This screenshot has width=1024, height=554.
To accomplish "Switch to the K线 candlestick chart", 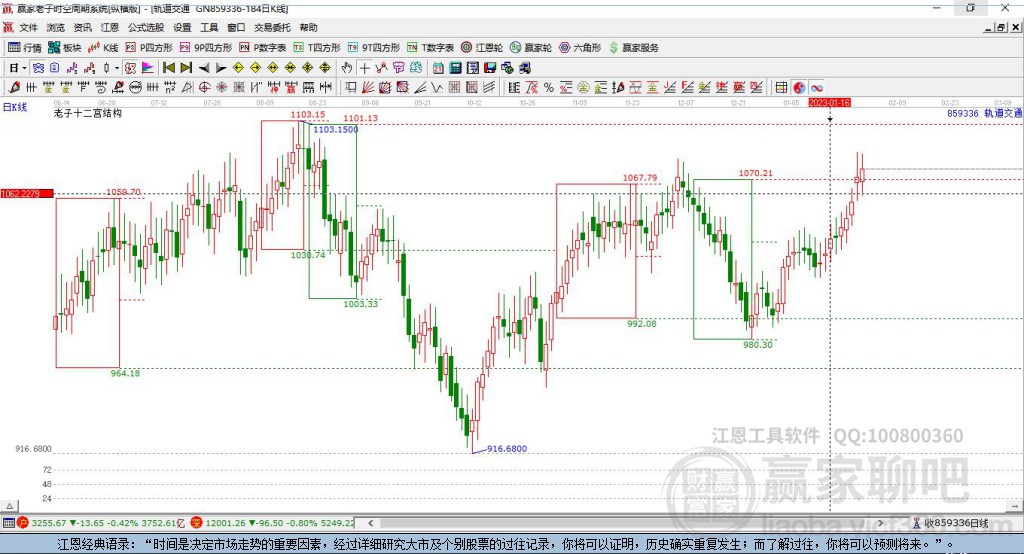I will coord(103,48).
